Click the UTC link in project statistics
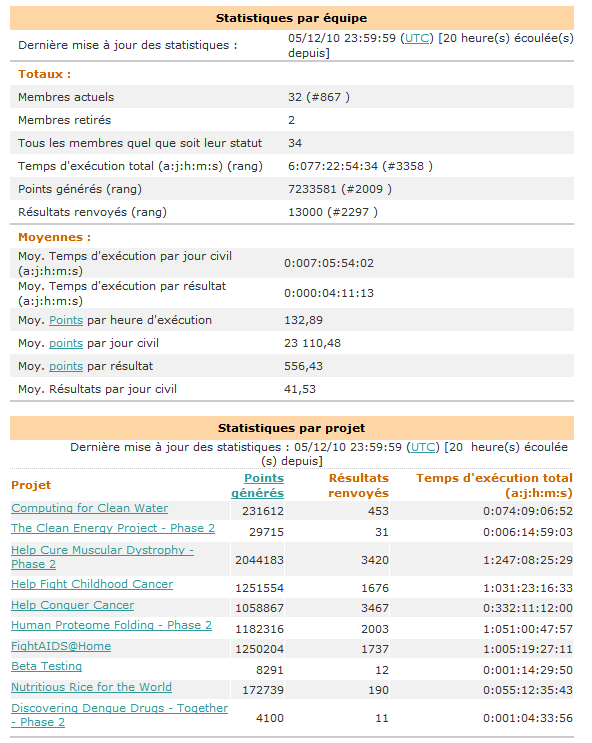The image size is (592, 743). point(423,447)
